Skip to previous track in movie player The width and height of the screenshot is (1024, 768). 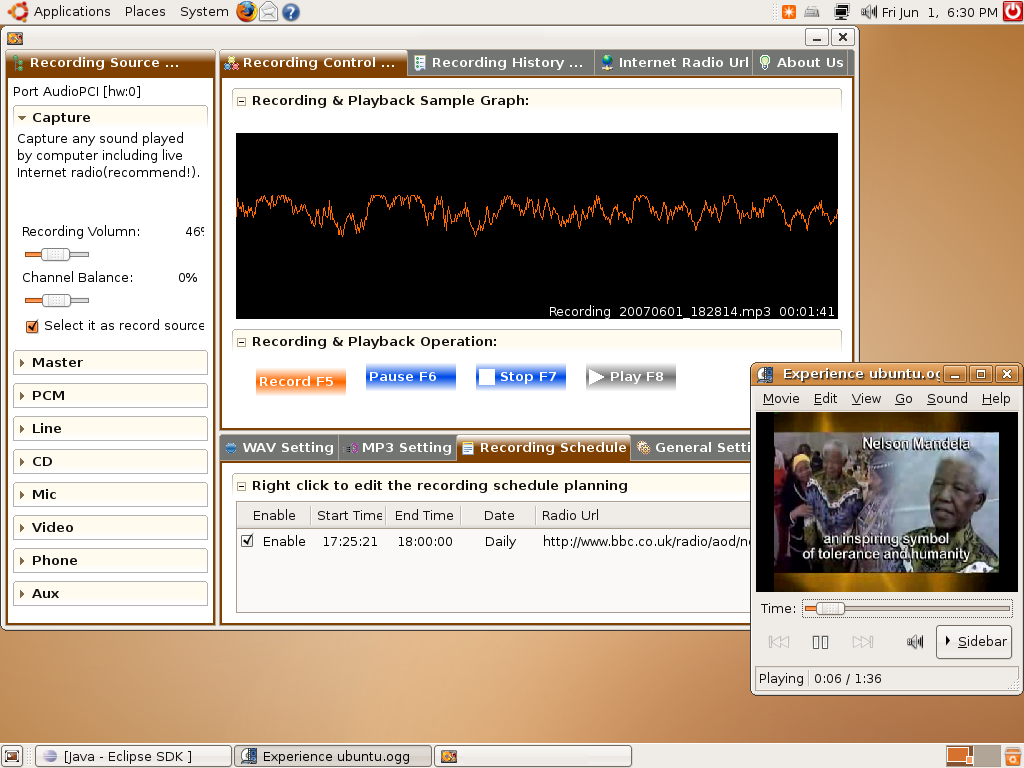pos(778,642)
